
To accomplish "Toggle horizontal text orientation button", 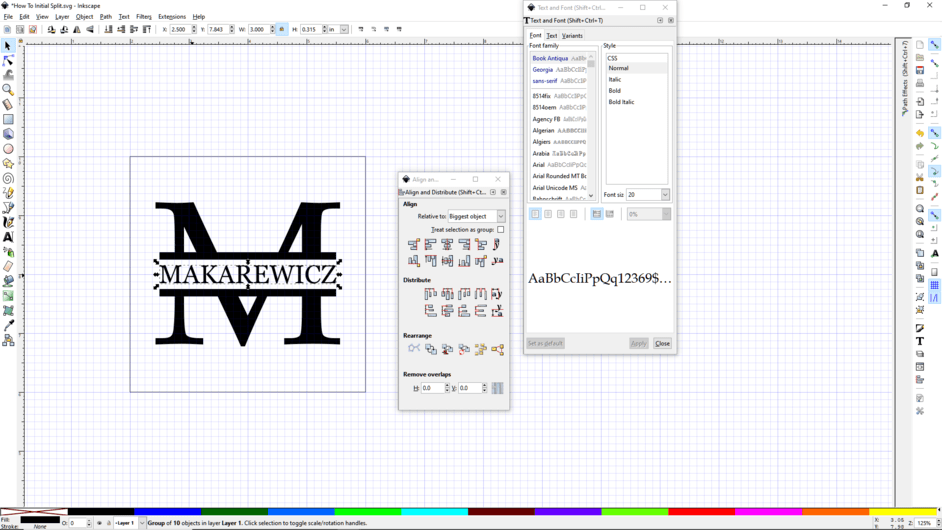I will click(x=597, y=214).
